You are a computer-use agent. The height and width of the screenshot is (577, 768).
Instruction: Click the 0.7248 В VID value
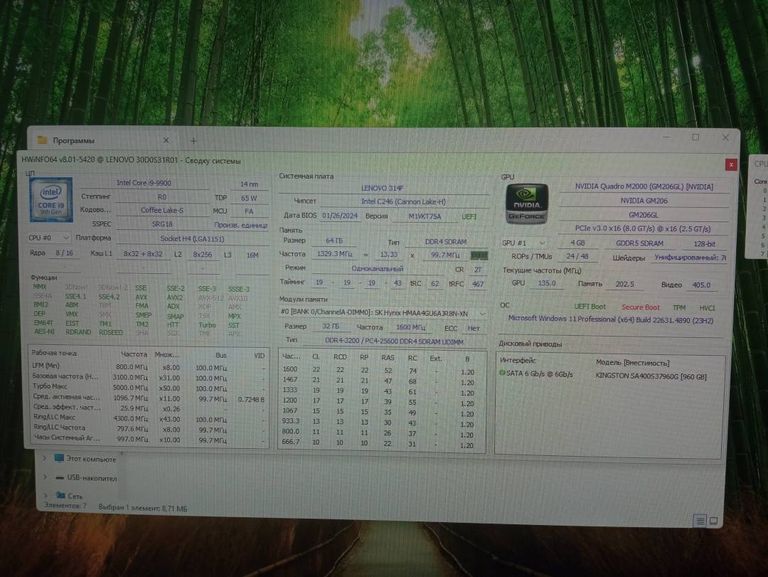251,399
